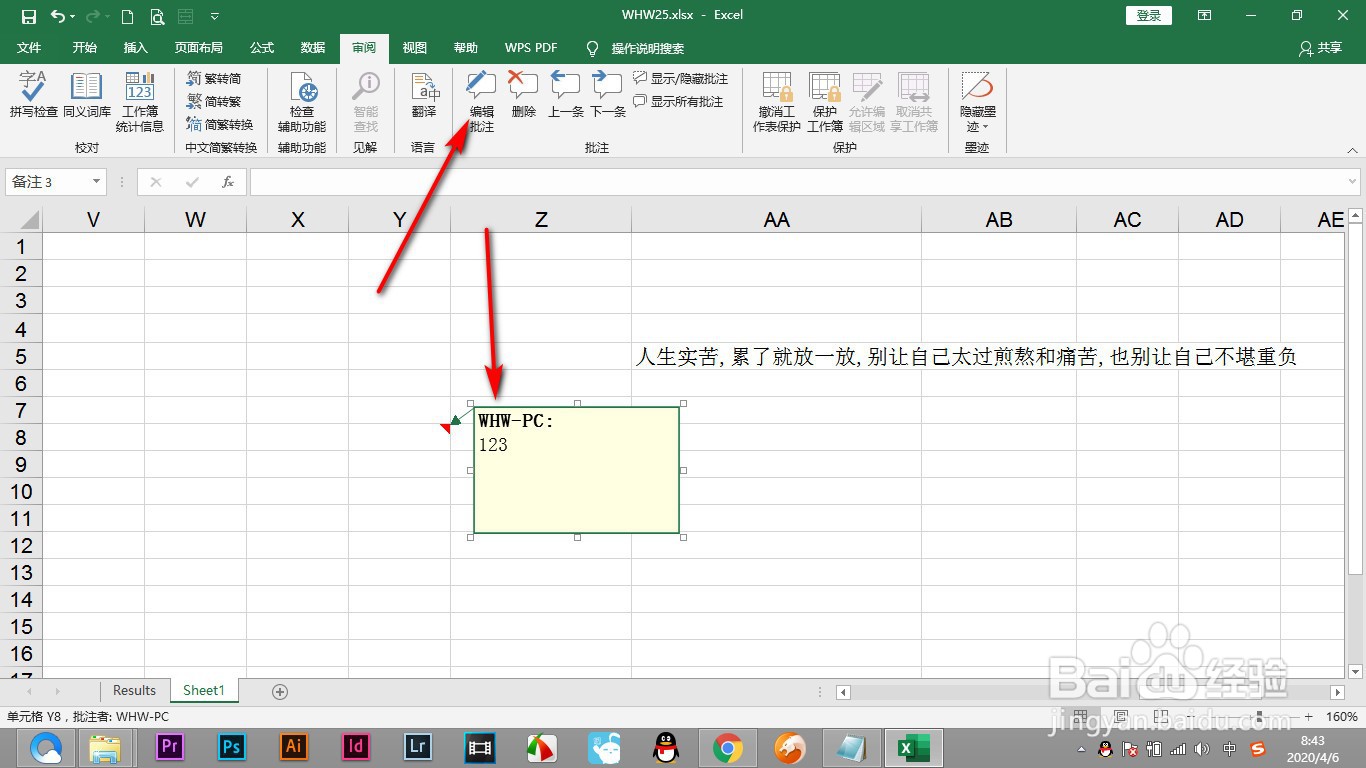Switch to the WPS PDF ribbon tab
This screenshot has width=1366, height=768.
(x=531, y=48)
